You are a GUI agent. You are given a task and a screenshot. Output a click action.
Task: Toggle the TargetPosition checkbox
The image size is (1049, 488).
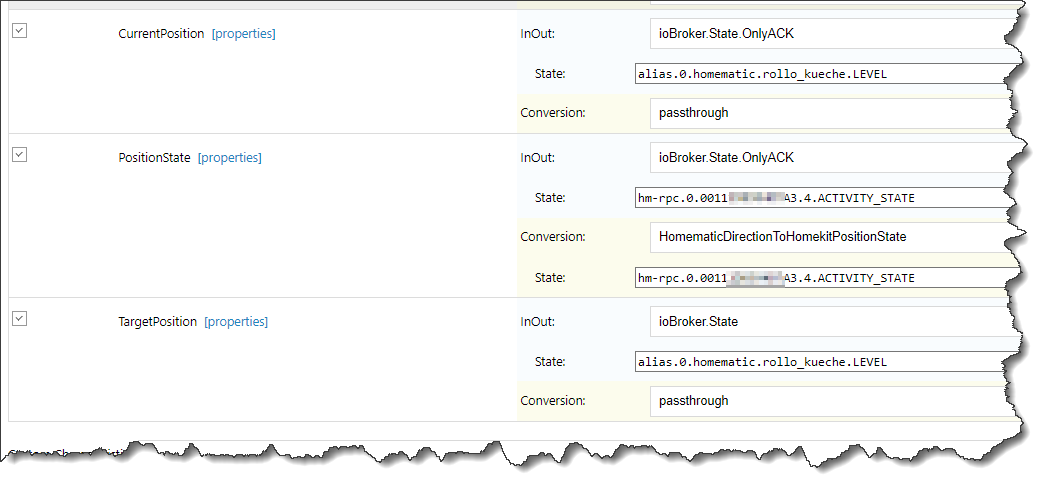[x=19, y=319]
